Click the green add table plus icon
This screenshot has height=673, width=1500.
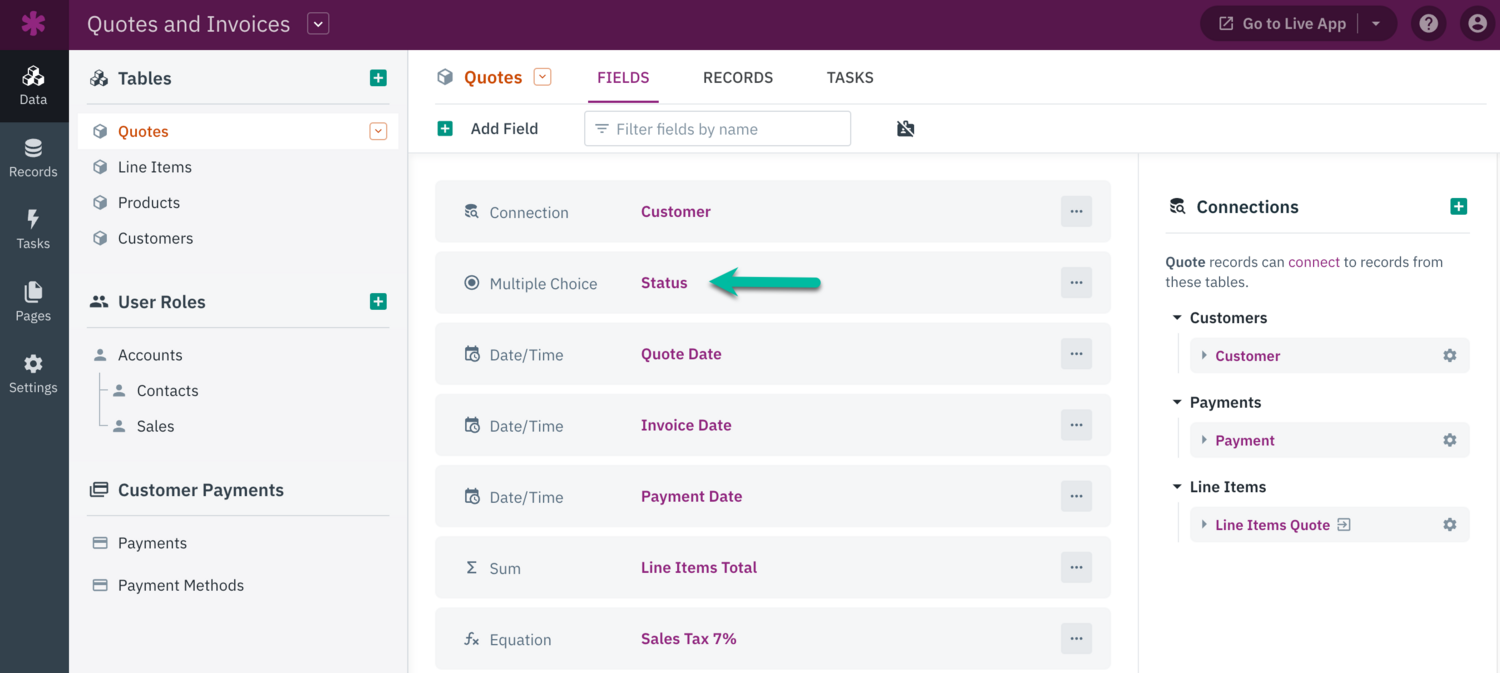[378, 78]
